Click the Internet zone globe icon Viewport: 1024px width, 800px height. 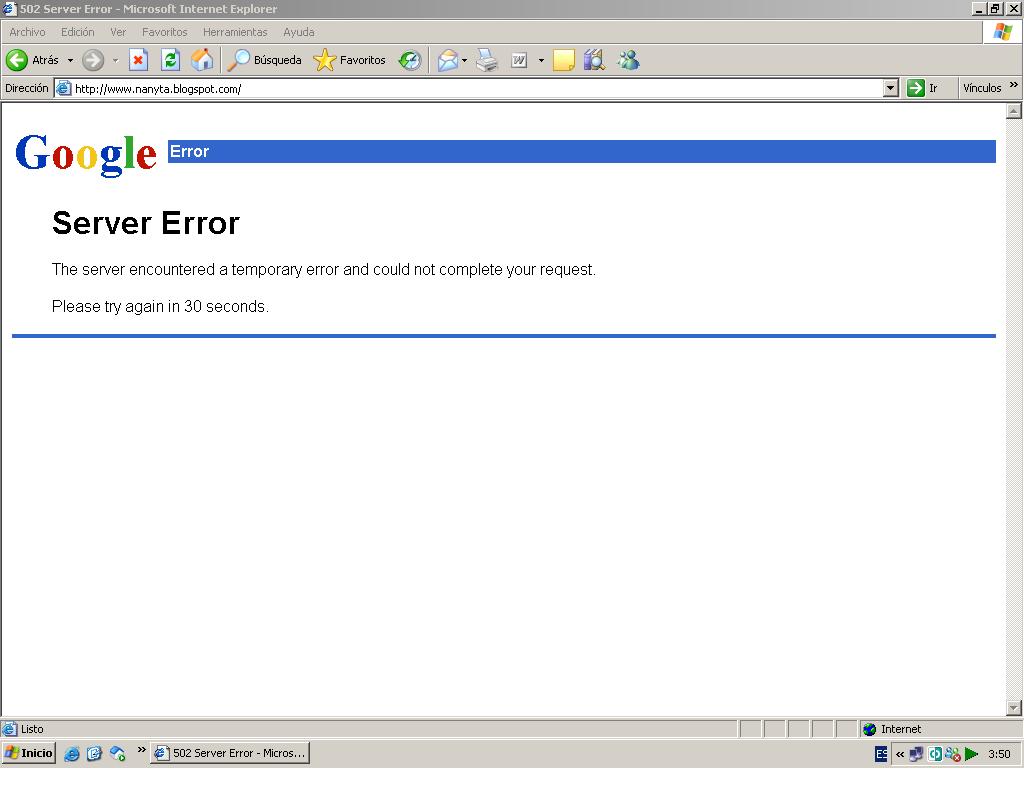tap(869, 729)
